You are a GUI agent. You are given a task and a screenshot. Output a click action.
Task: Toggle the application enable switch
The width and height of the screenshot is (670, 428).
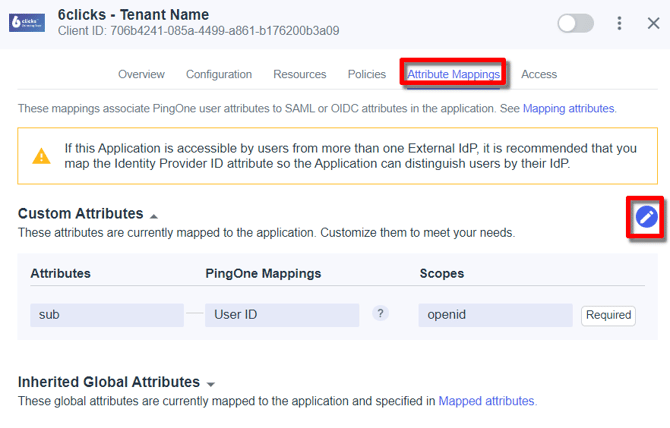[575, 23]
